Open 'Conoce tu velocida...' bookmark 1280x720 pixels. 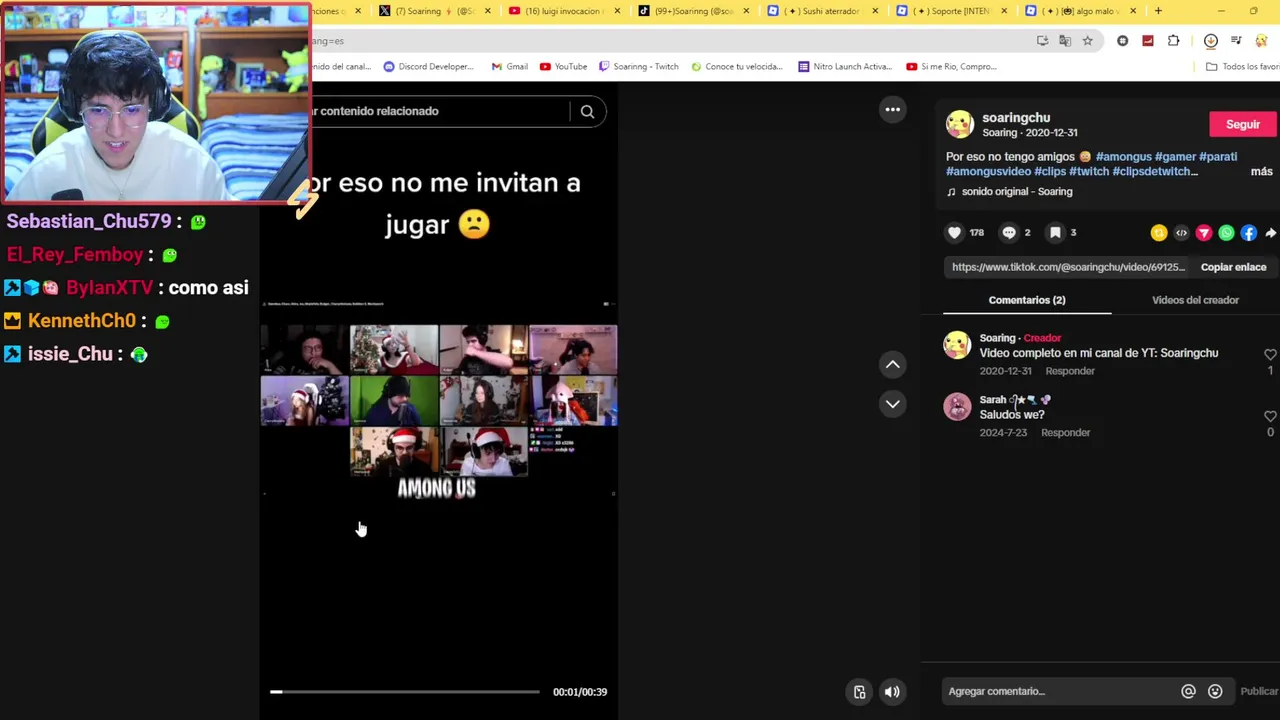pyautogui.click(x=736, y=67)
